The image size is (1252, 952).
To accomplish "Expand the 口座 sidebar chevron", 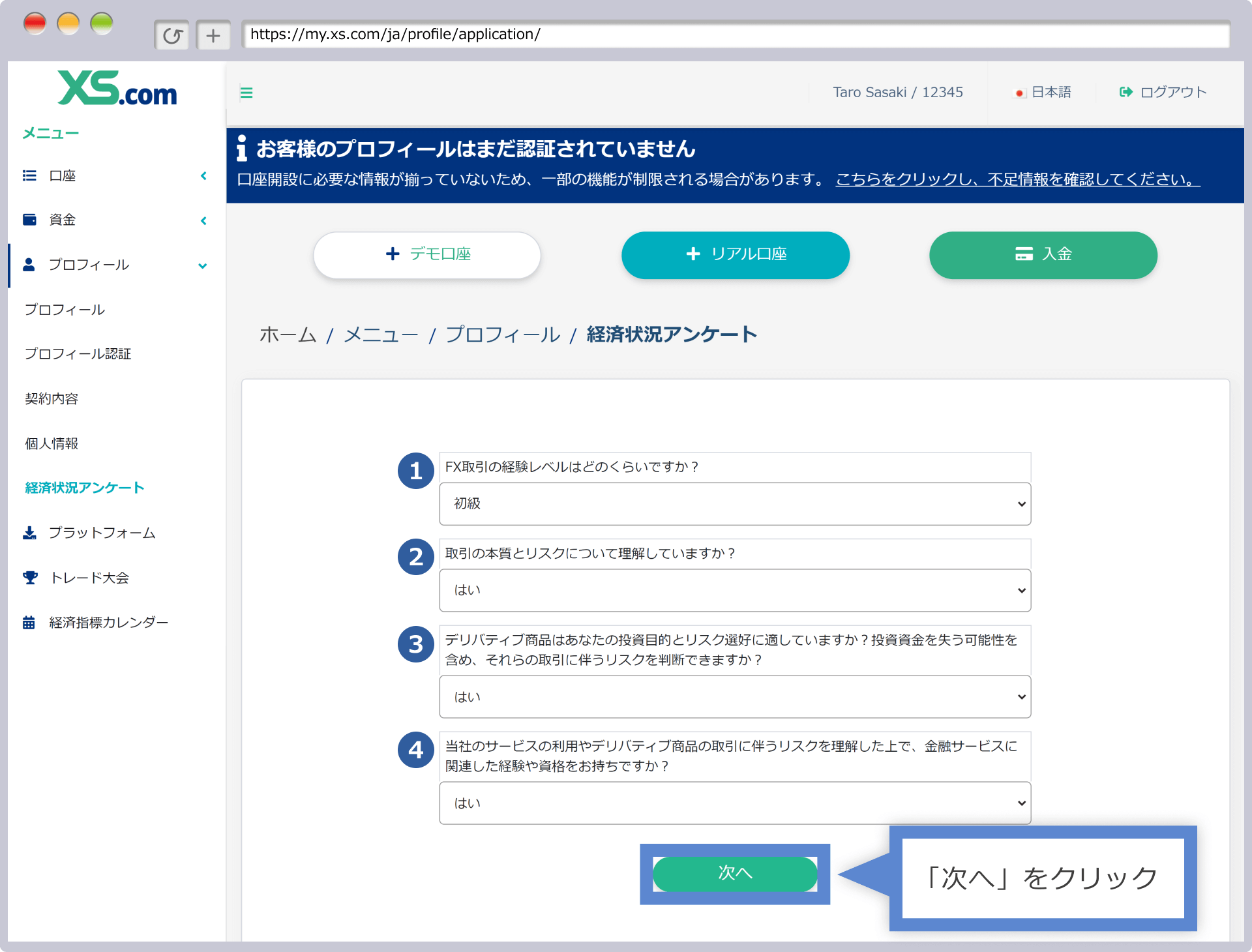I will 203,175.
